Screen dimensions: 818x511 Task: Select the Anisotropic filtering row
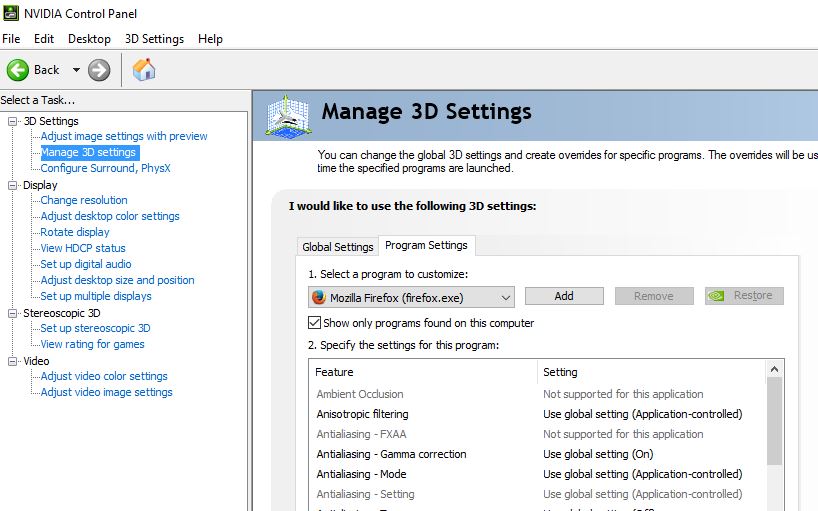click(x=537, y=414)
